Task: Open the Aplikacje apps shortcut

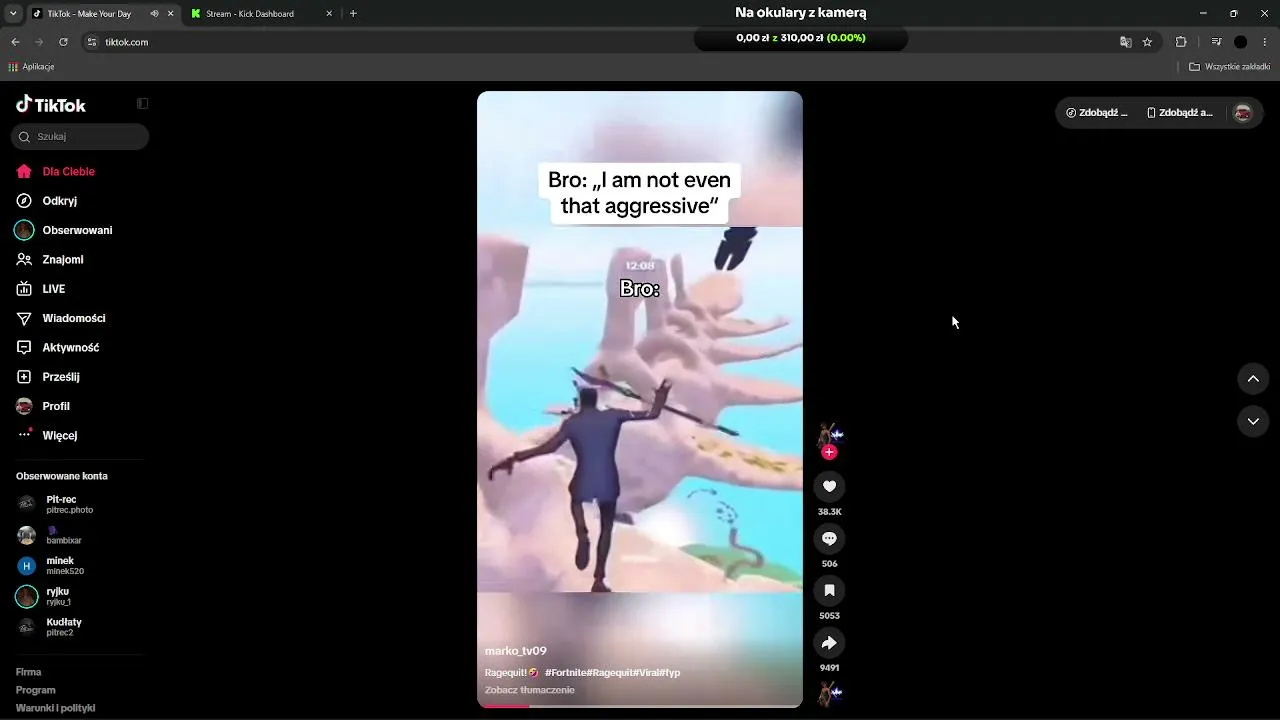Action: tap(31, 67)
